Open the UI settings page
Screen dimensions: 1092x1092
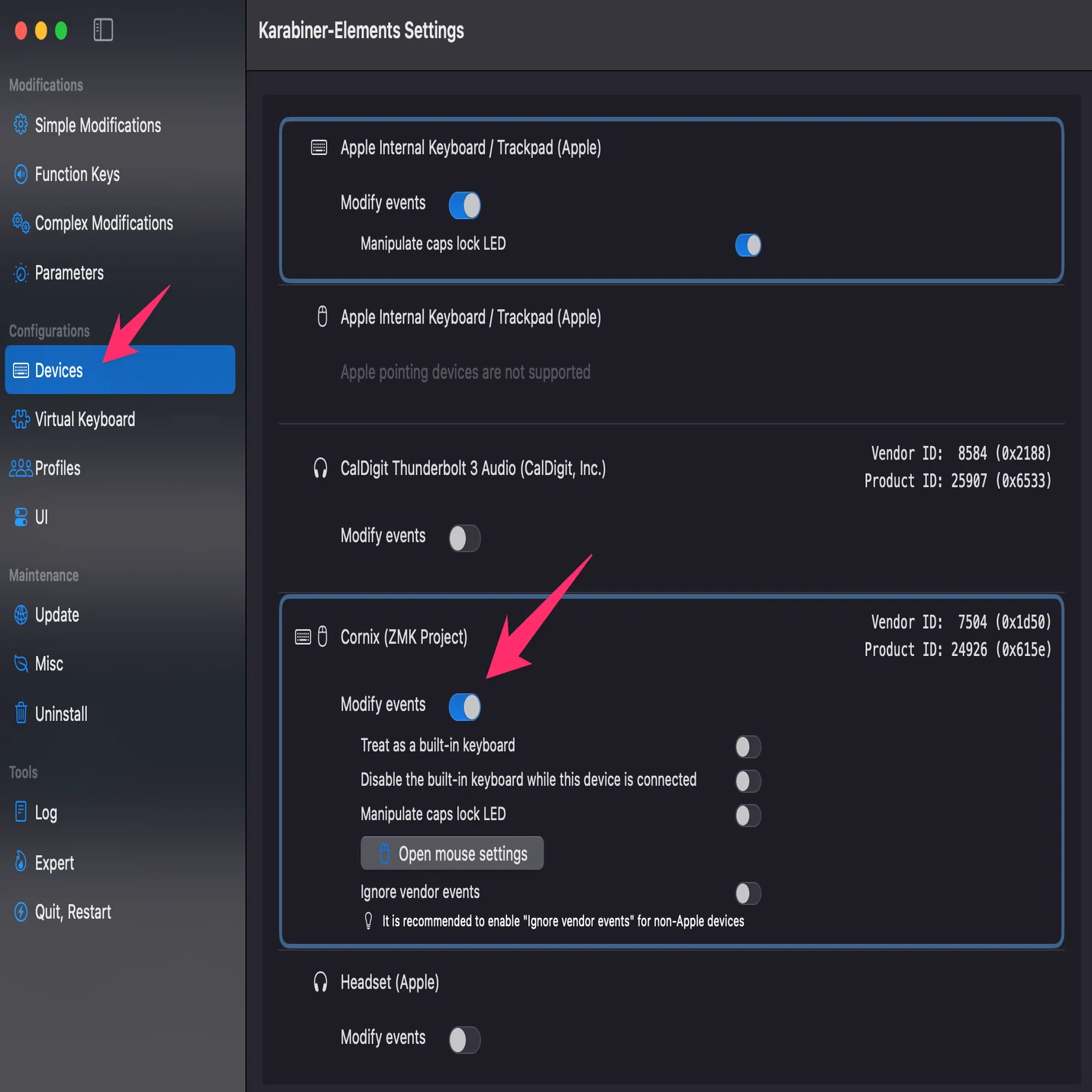(120, 517)
